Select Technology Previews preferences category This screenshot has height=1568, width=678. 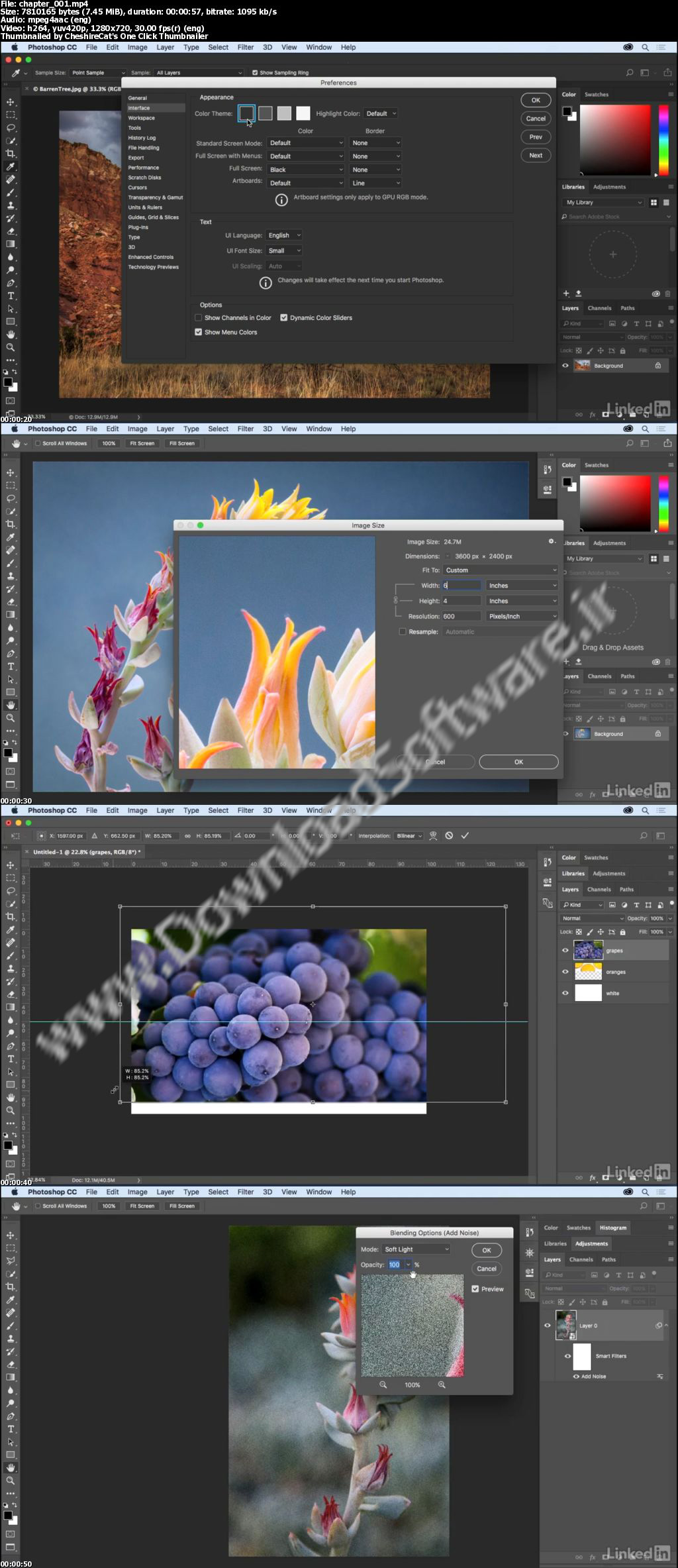click(154, 267)
